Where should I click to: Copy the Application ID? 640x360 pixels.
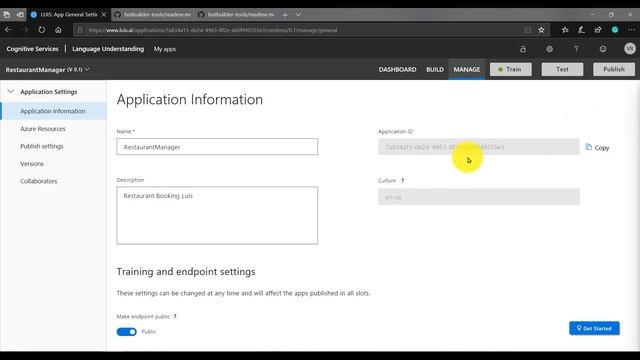click(597, 147)
